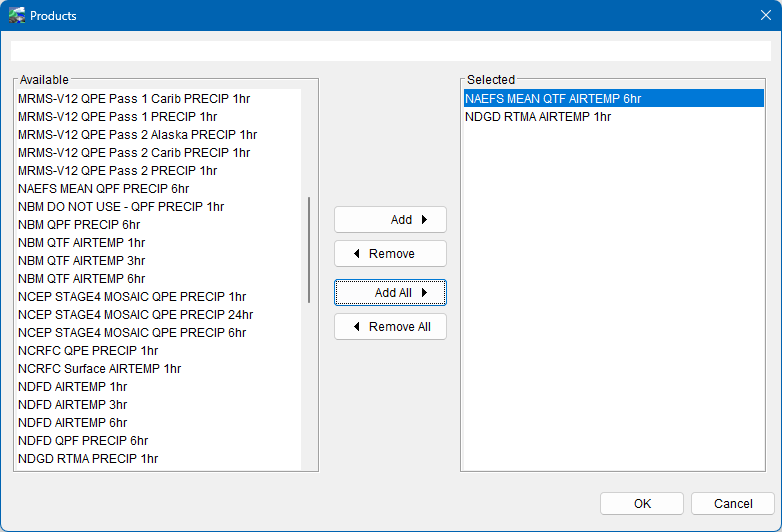Viewport: 782px width, 532px height.
Task: Click the Products app icon in title bar
Action: [16, 15]
